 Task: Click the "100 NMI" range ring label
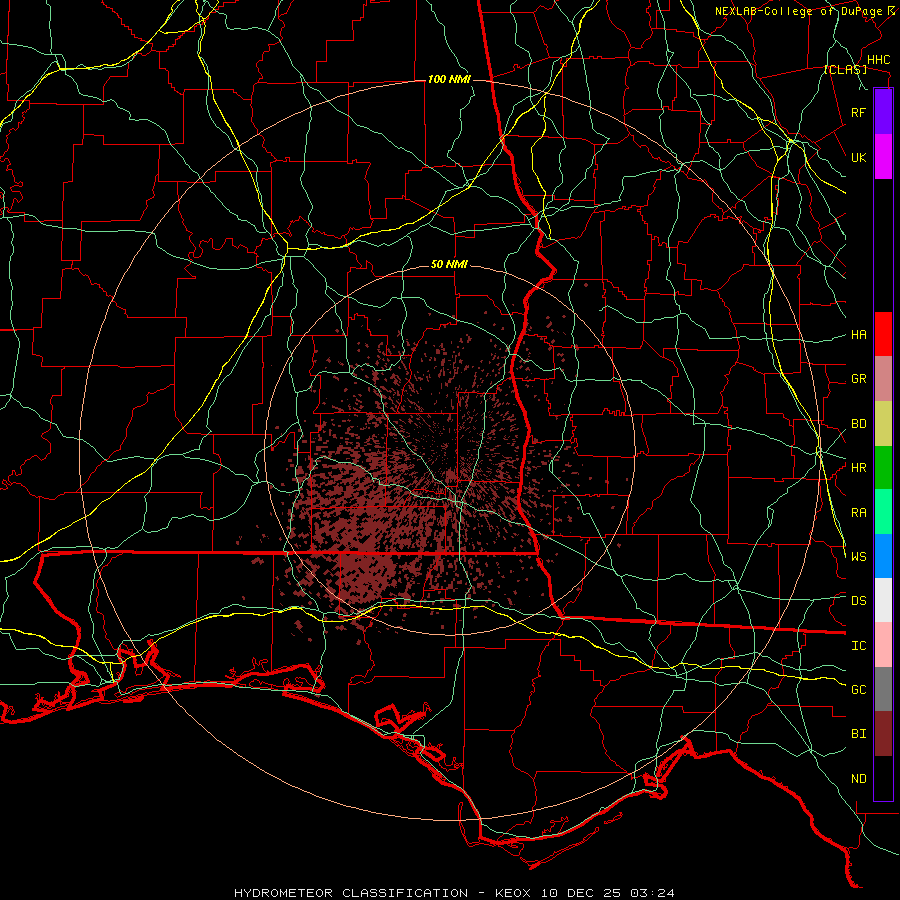click(449, 79)
